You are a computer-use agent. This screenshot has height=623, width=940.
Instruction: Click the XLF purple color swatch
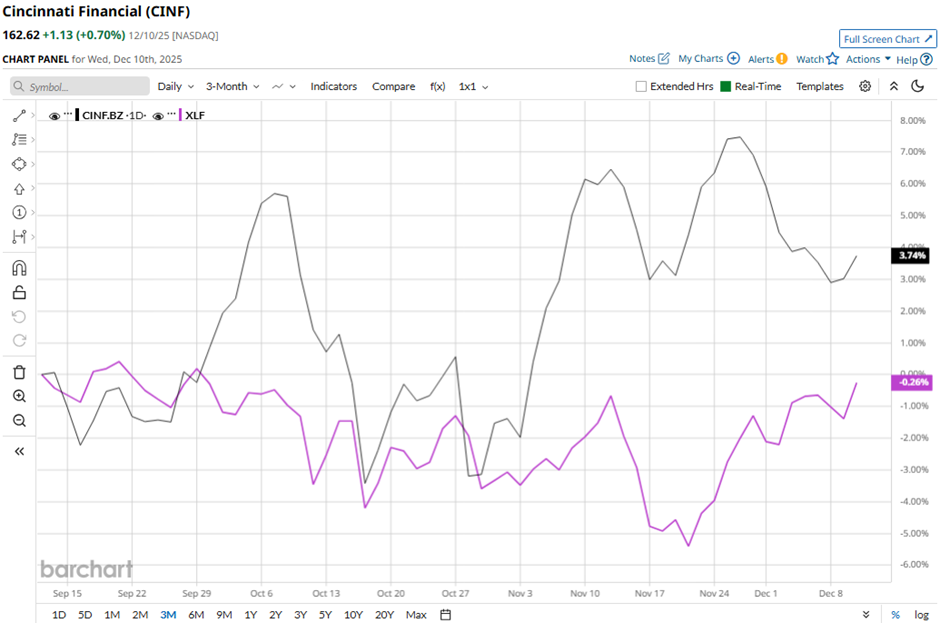click(180, 115)
